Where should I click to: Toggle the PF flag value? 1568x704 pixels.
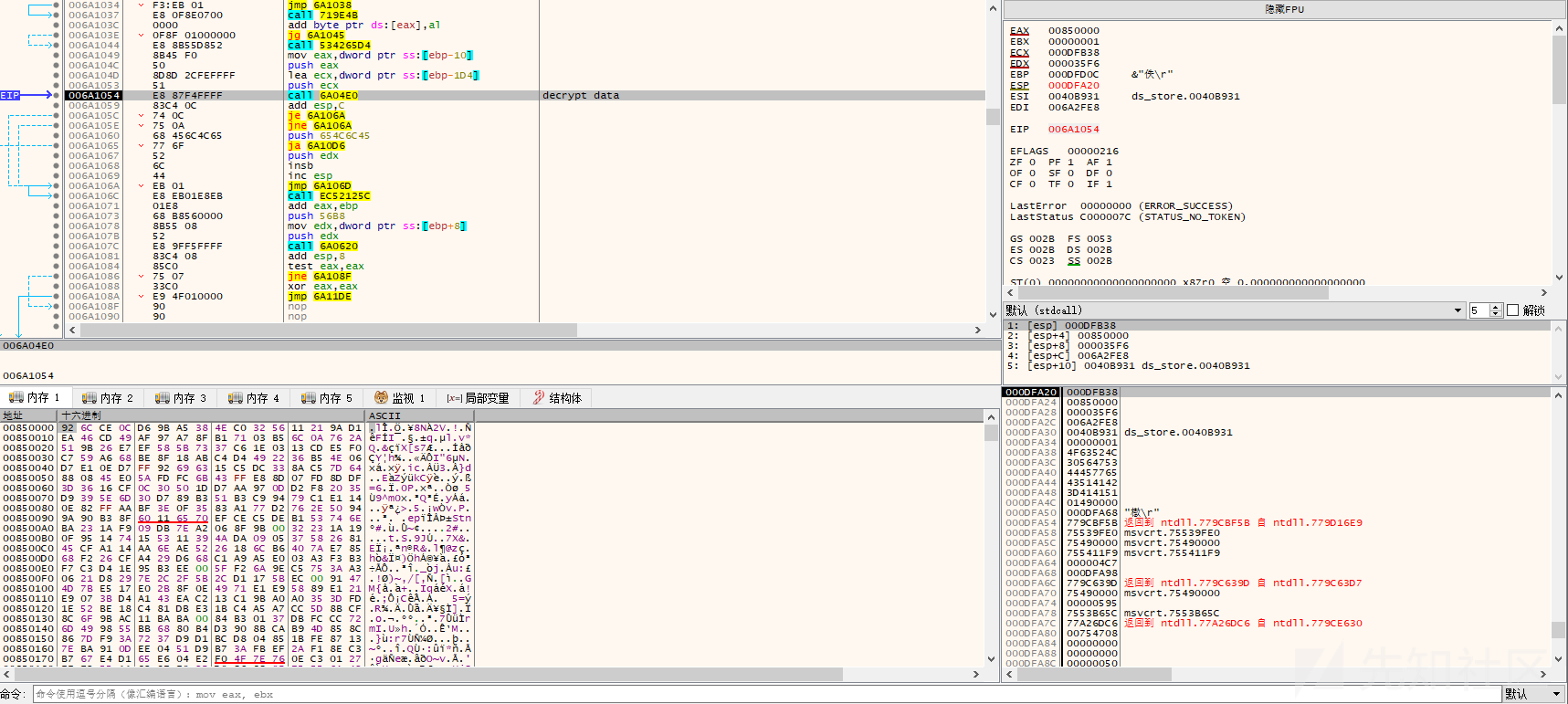1071,163
